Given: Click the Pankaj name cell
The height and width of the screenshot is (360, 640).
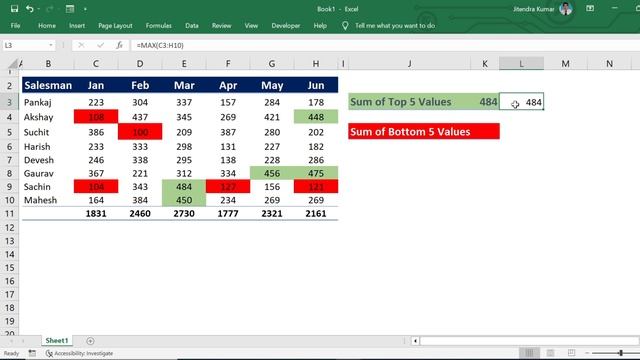Looking at the screenshot, I should pos(48,102).
